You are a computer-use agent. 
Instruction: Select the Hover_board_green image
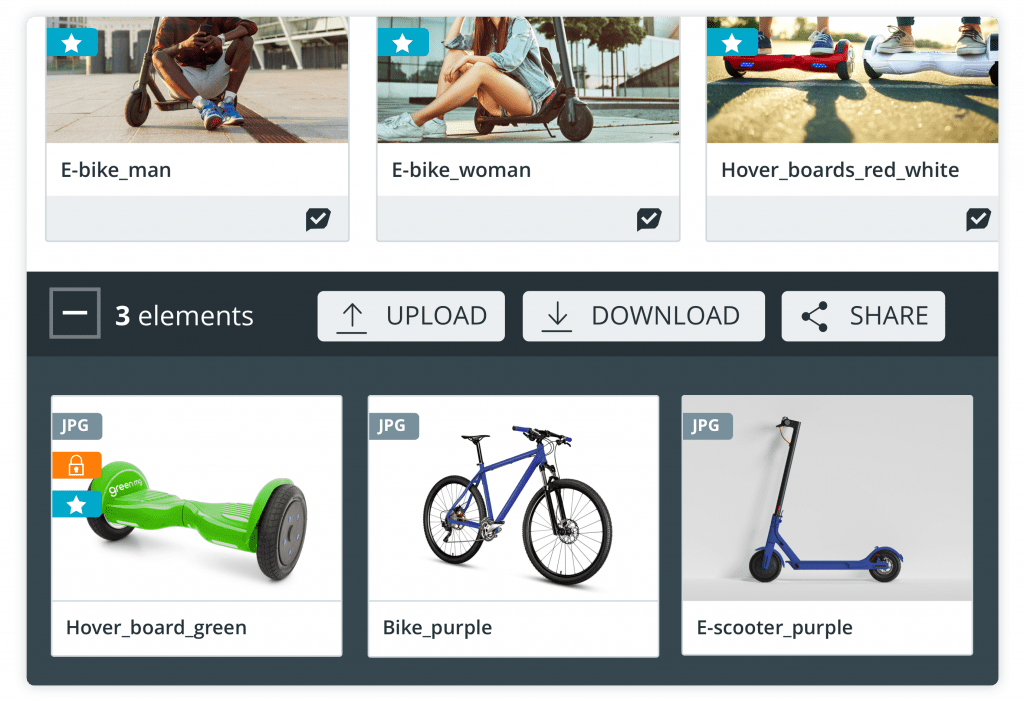[x=197, y=498]
